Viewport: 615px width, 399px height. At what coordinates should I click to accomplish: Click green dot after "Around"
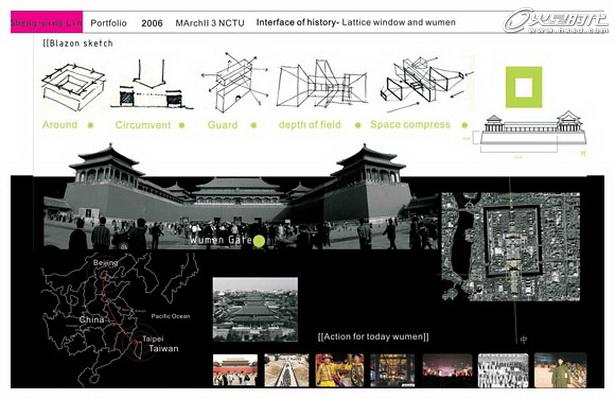point(91,125)
